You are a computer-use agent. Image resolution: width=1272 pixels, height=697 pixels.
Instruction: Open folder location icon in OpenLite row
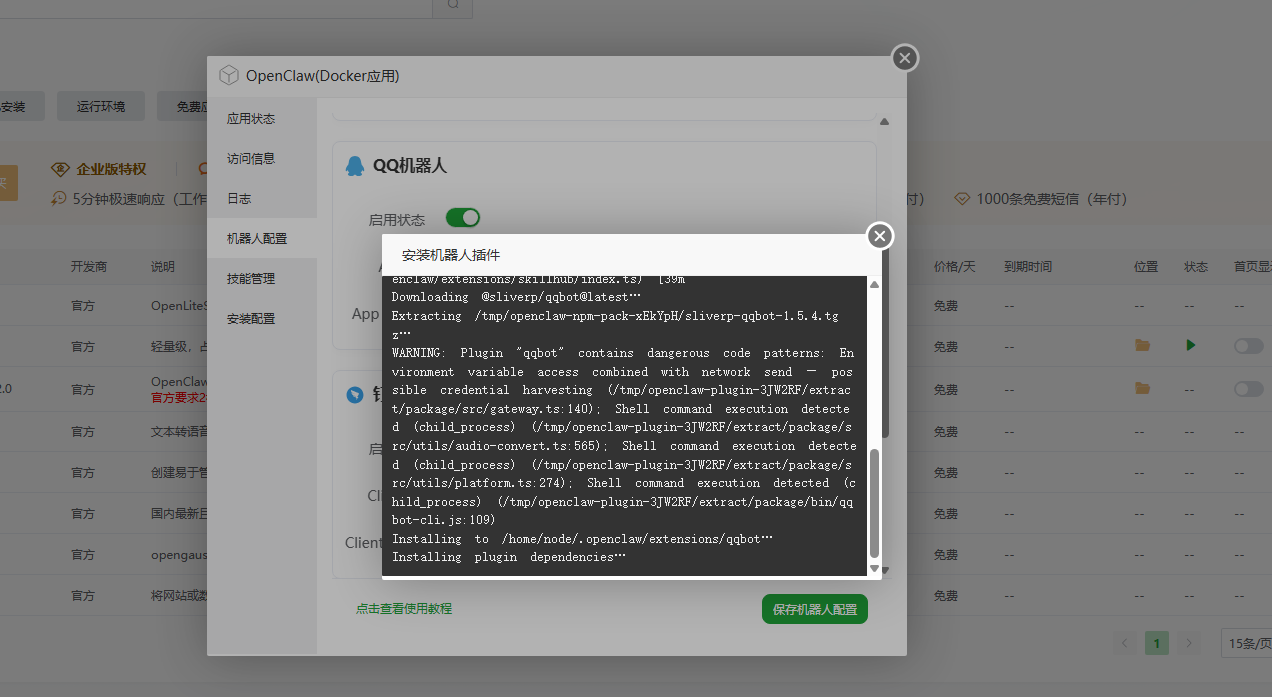[x=1142, y=345]
